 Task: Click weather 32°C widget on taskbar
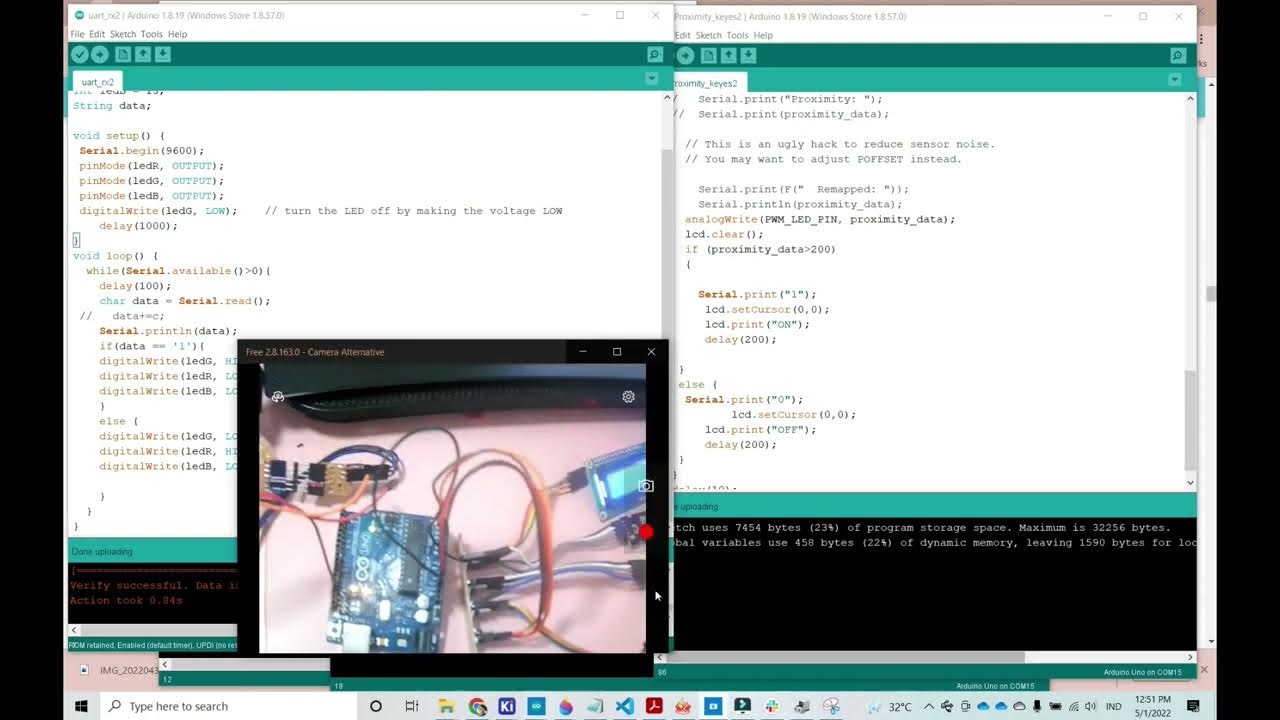coord(888,706)
